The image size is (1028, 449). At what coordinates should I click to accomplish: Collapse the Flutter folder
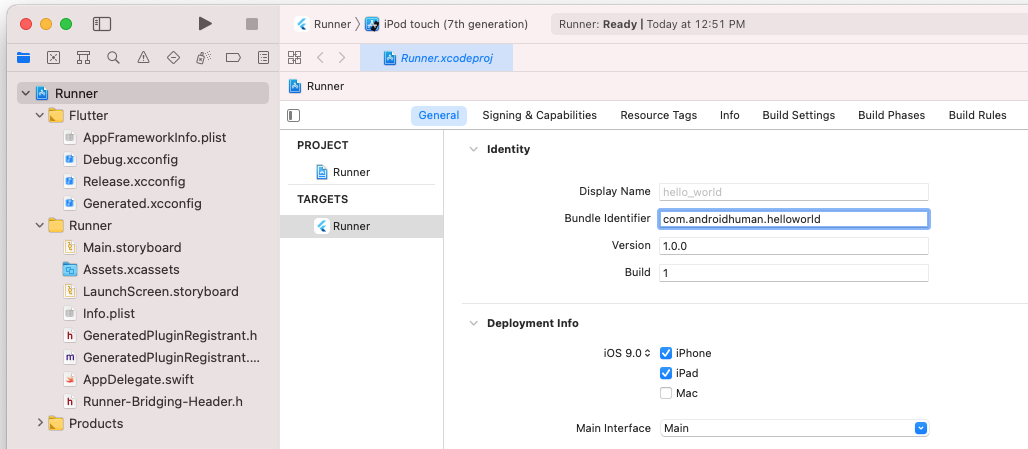(40, 115)
